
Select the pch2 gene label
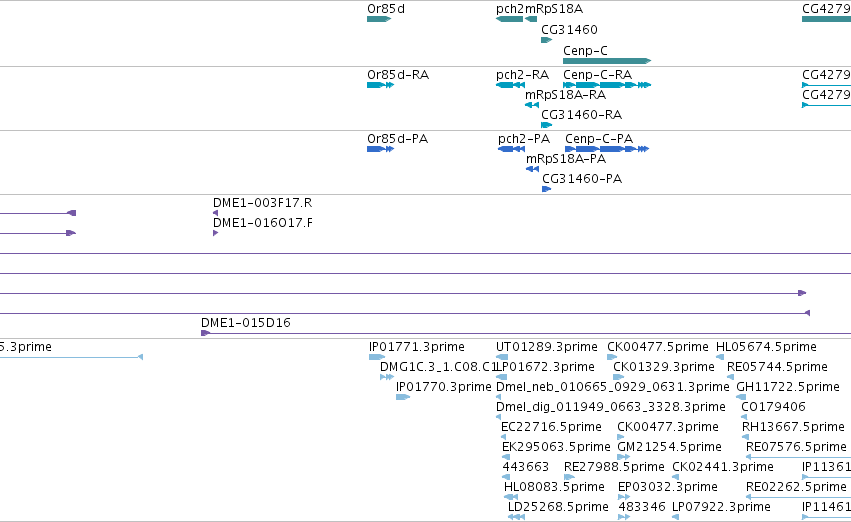point(510,9)
